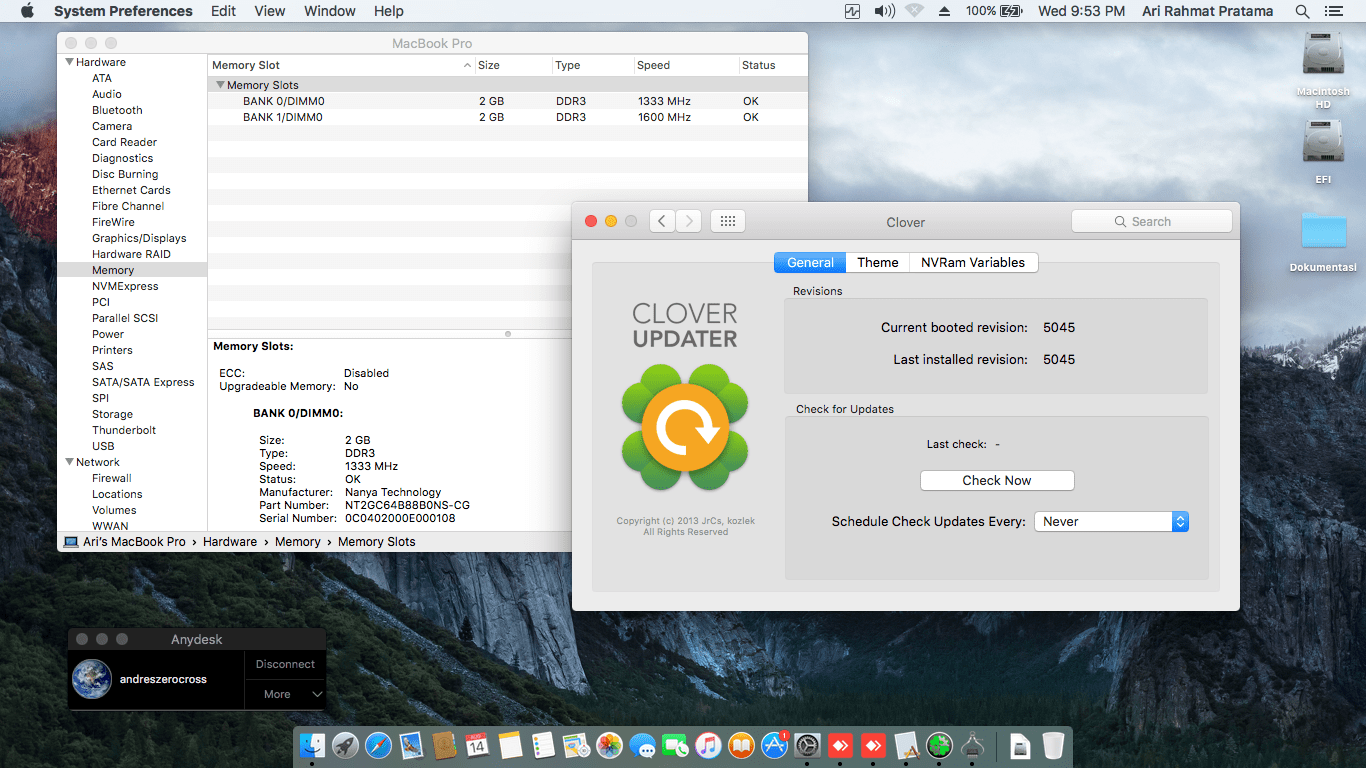Image resolution: width=1366 pixels, height=768 pixels.
Task: Open Safari from the Dock
Action: (378, 745)
